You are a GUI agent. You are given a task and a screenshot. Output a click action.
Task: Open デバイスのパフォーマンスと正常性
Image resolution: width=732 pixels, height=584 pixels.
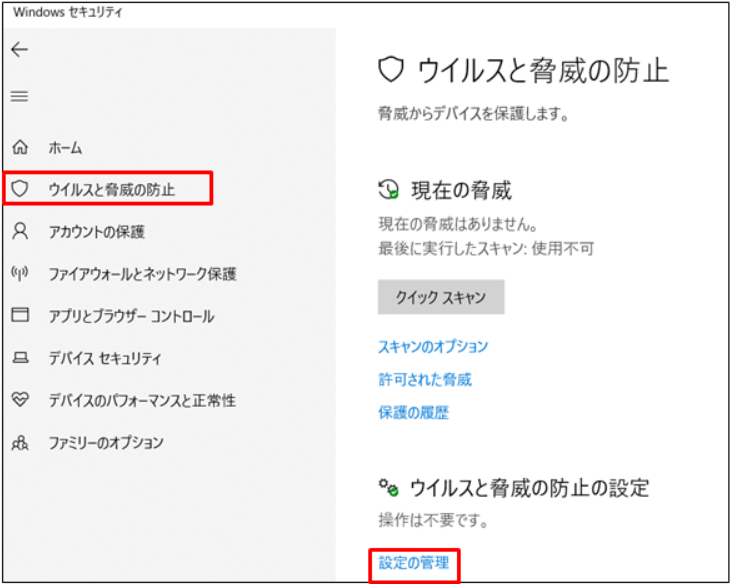[142, 401]
